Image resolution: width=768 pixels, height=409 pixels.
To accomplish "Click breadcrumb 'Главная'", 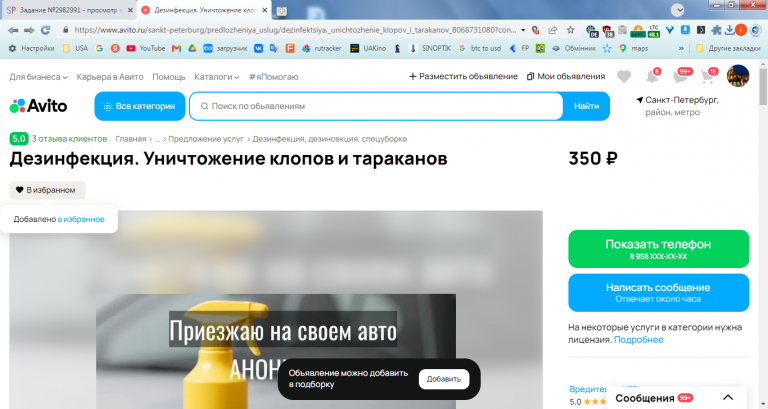I will tap(131, 139).
